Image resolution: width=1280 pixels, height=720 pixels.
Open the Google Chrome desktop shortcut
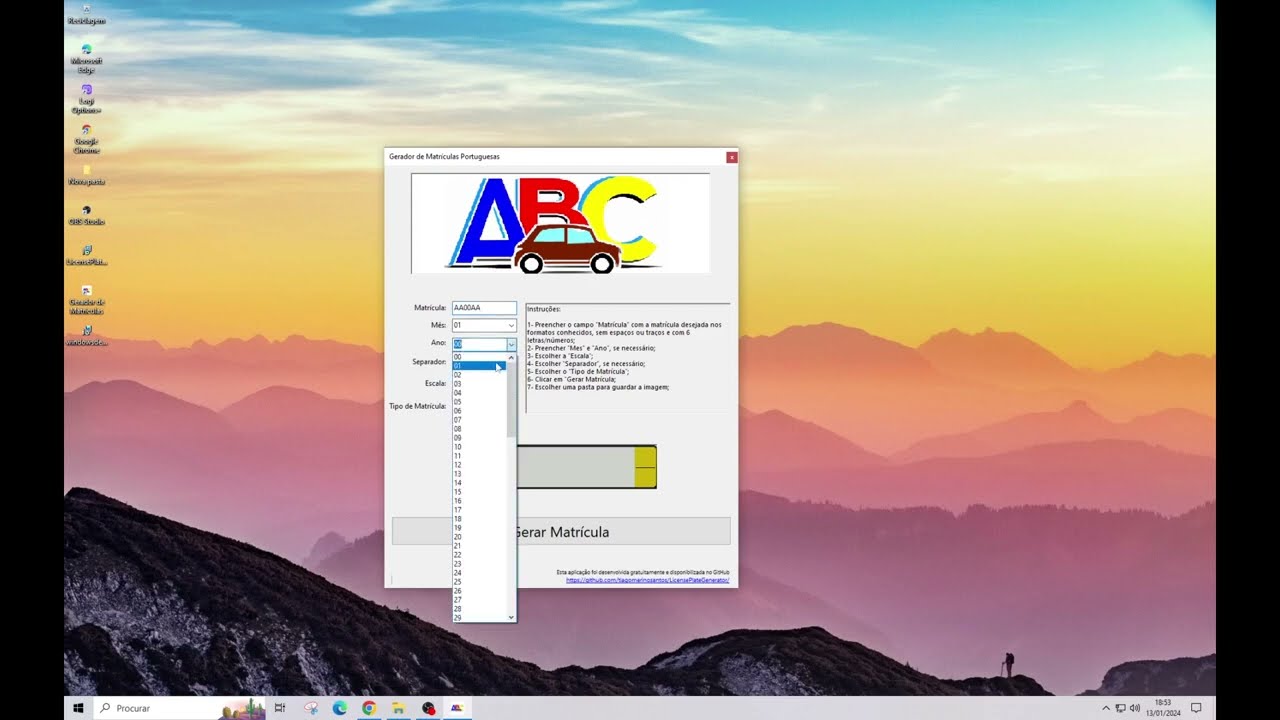click(87, 138)
